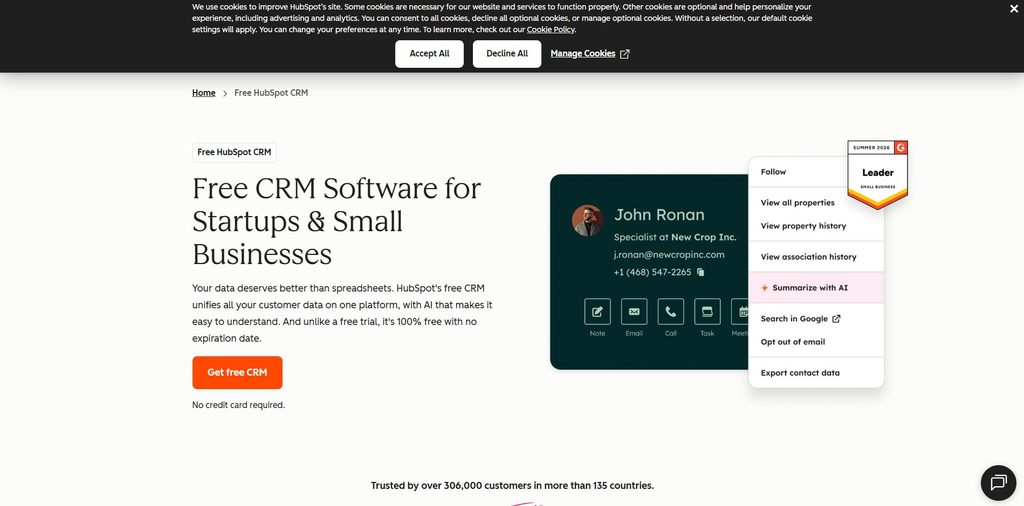Click external link icon next to Manage Cookies

624,54
